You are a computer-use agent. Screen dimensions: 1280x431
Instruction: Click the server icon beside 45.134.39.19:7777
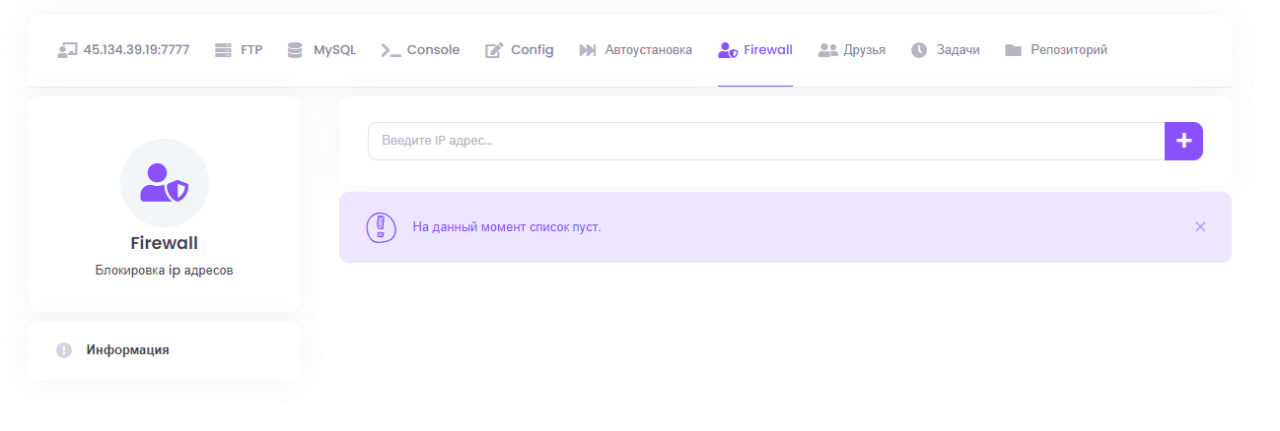coord(67,50)
